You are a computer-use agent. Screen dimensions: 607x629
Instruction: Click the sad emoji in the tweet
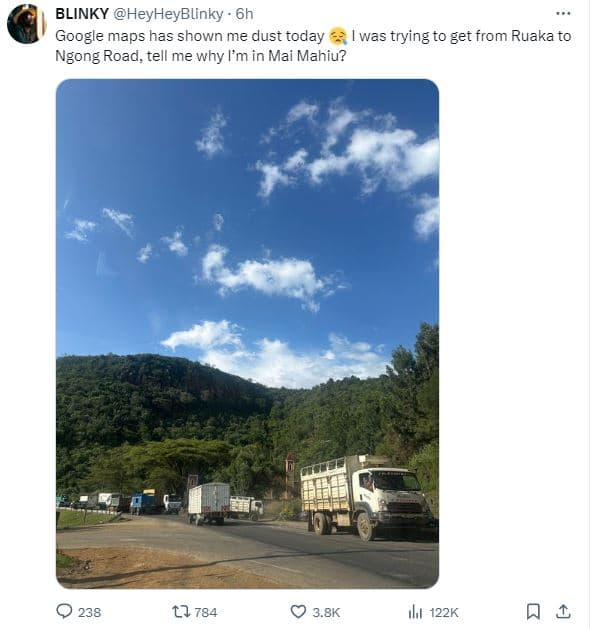337,36
